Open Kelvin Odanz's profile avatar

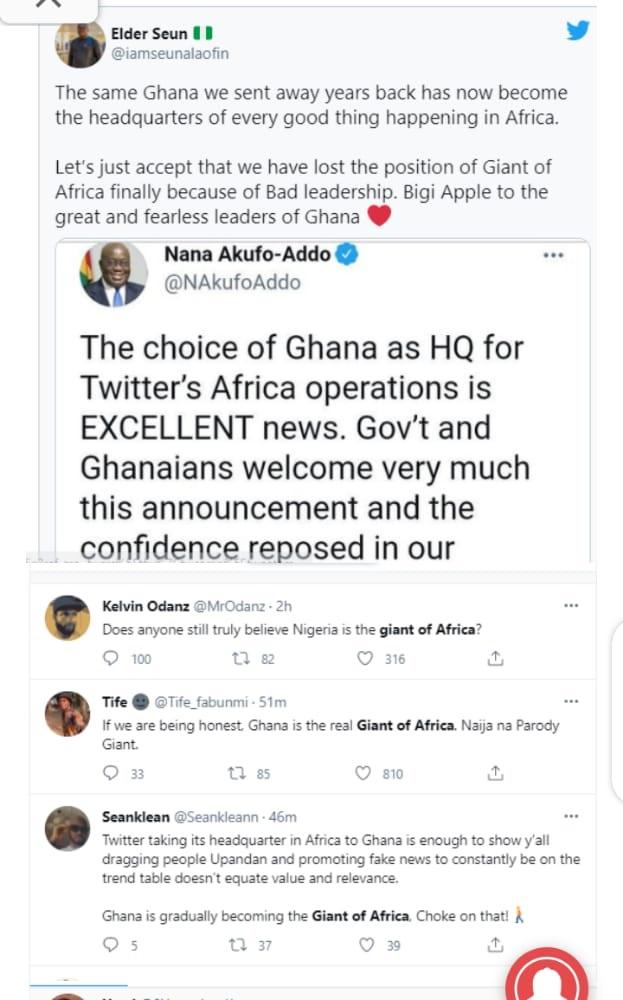pos(68,618)
